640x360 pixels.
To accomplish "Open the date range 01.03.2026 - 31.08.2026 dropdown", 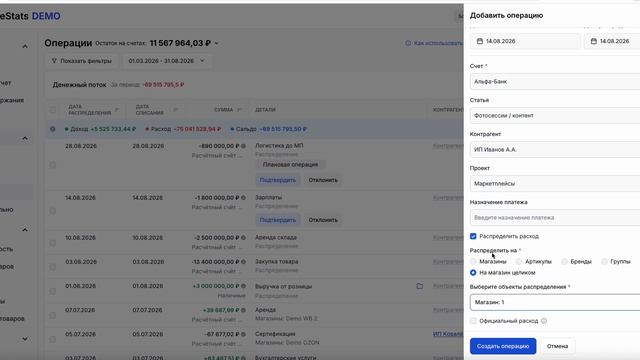I will tap(166, 61).
